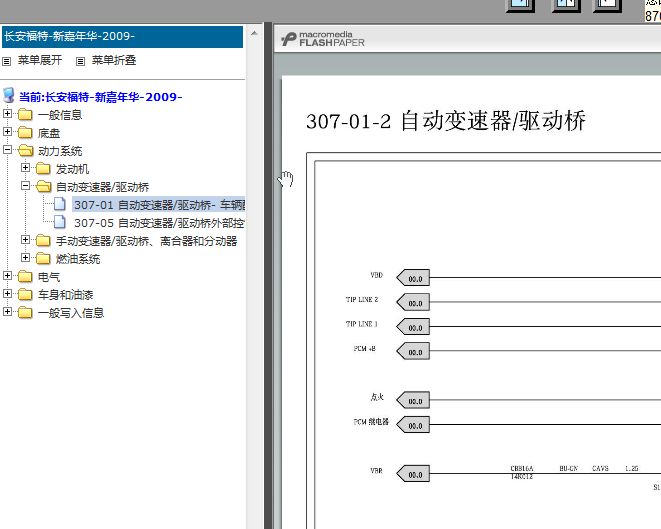Click 当前:长安福特-新嘉年华-2009- root link
The height and width of the screenshot is (529, 661).
[x=101, y=97]
